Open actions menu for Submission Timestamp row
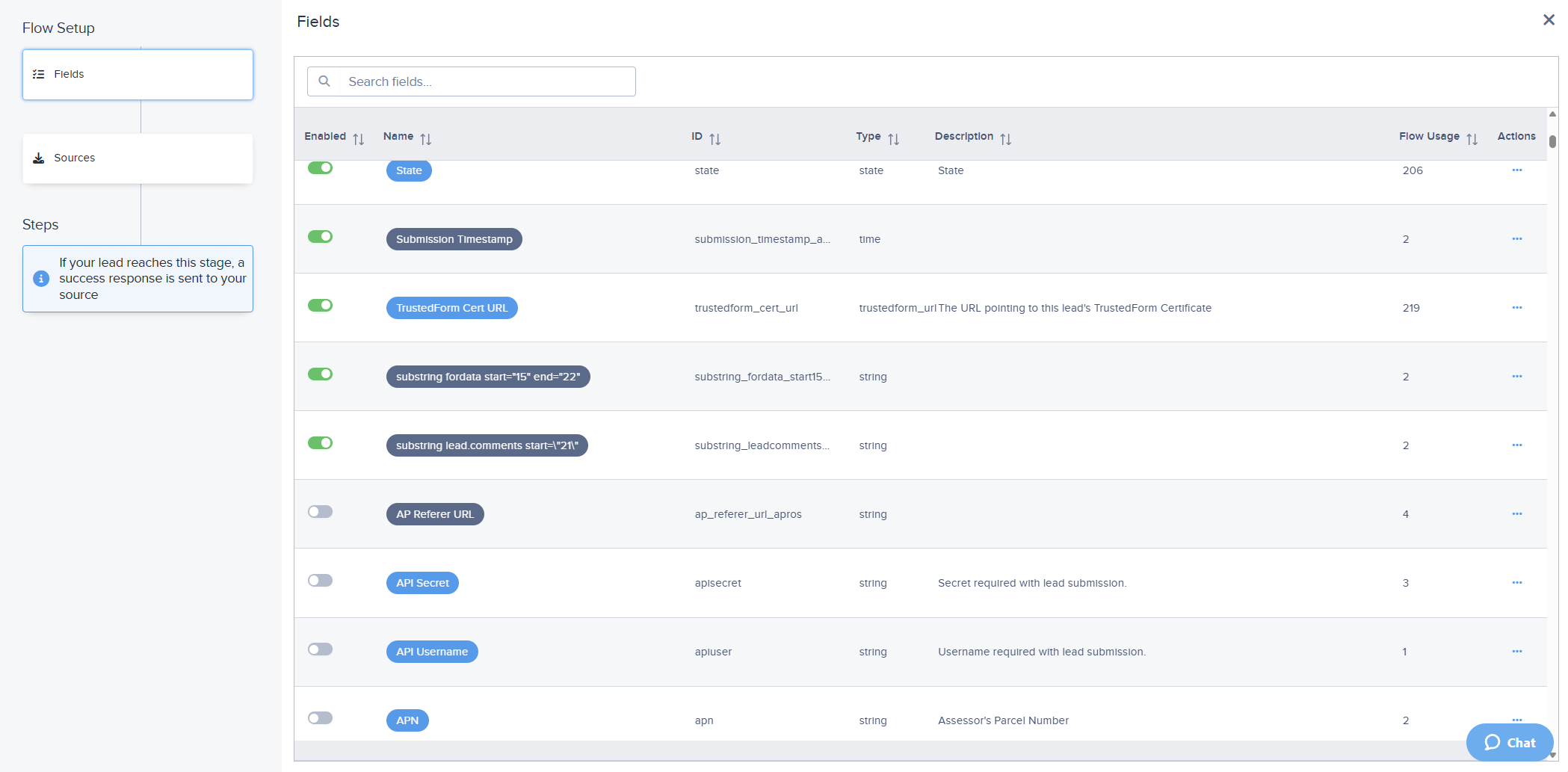The height and width of the screenshot is (772, 1568). pyautogui.click(x=1516, y=239)
